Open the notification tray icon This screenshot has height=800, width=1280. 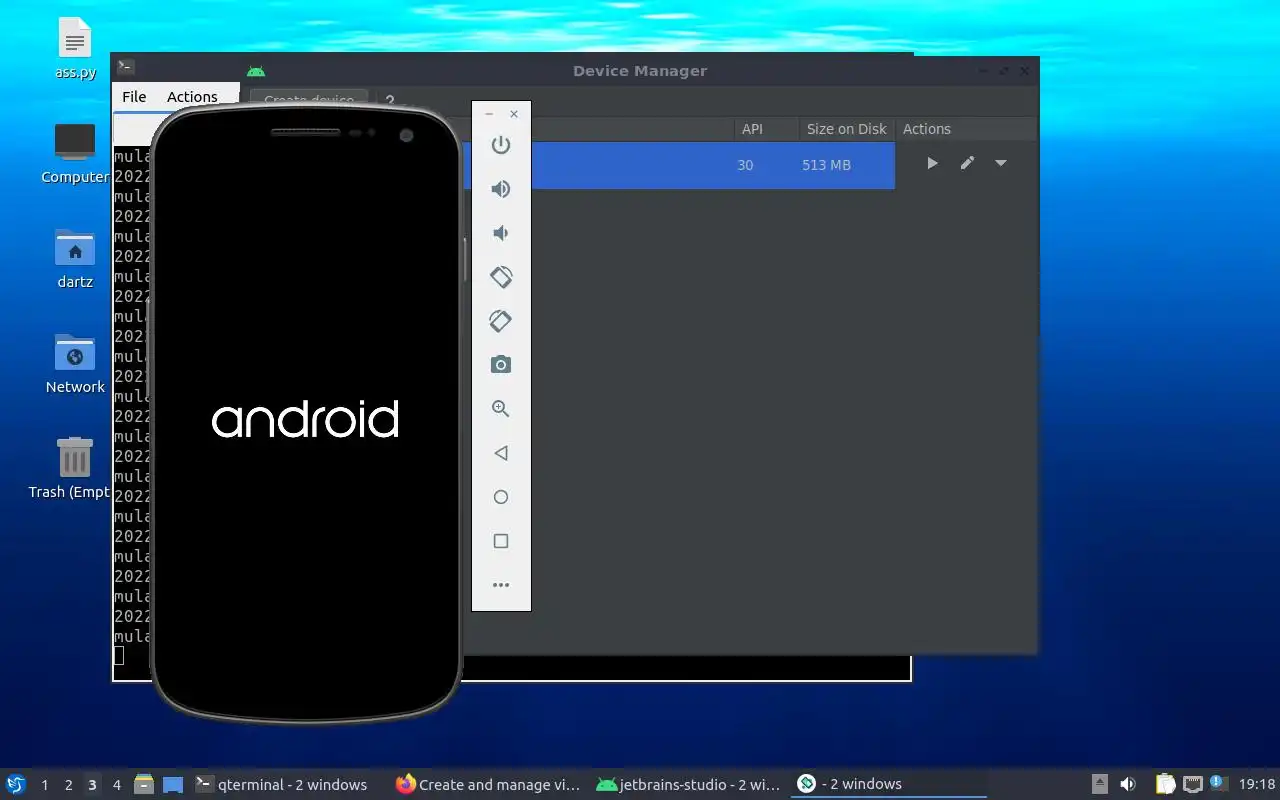click(1218, 783)
